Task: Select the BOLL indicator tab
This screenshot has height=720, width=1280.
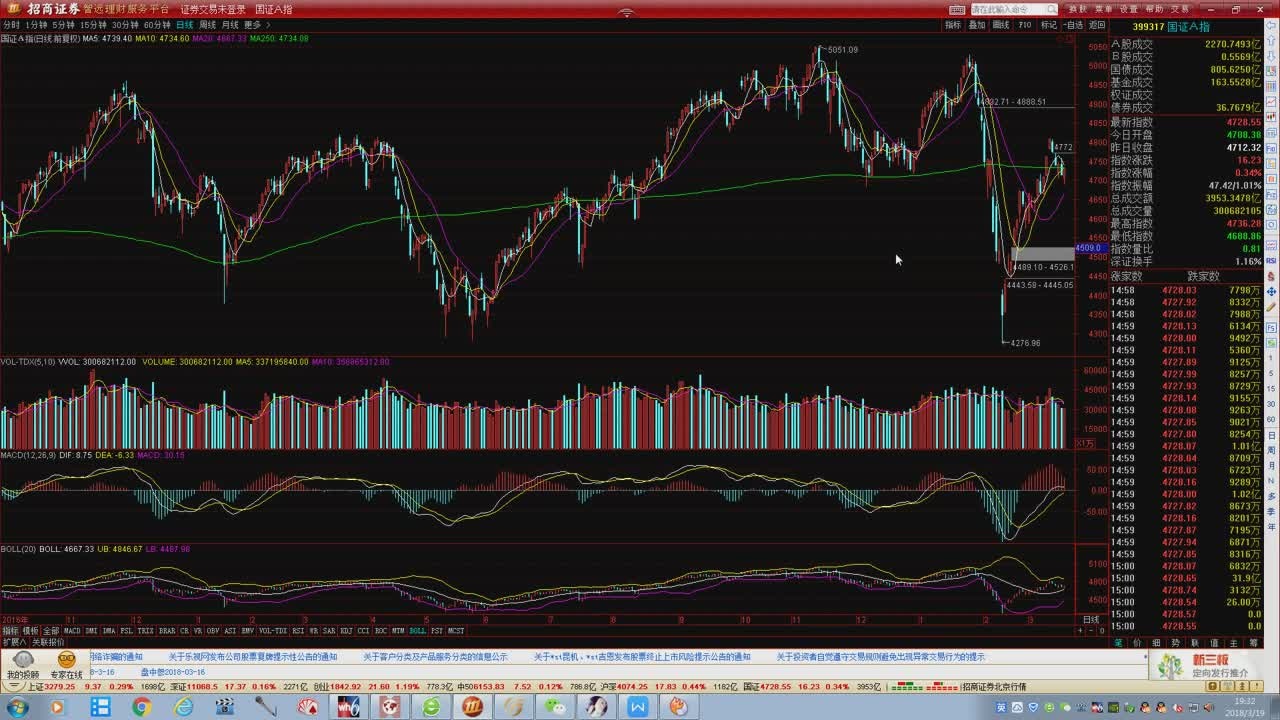Action: point(417,631)
